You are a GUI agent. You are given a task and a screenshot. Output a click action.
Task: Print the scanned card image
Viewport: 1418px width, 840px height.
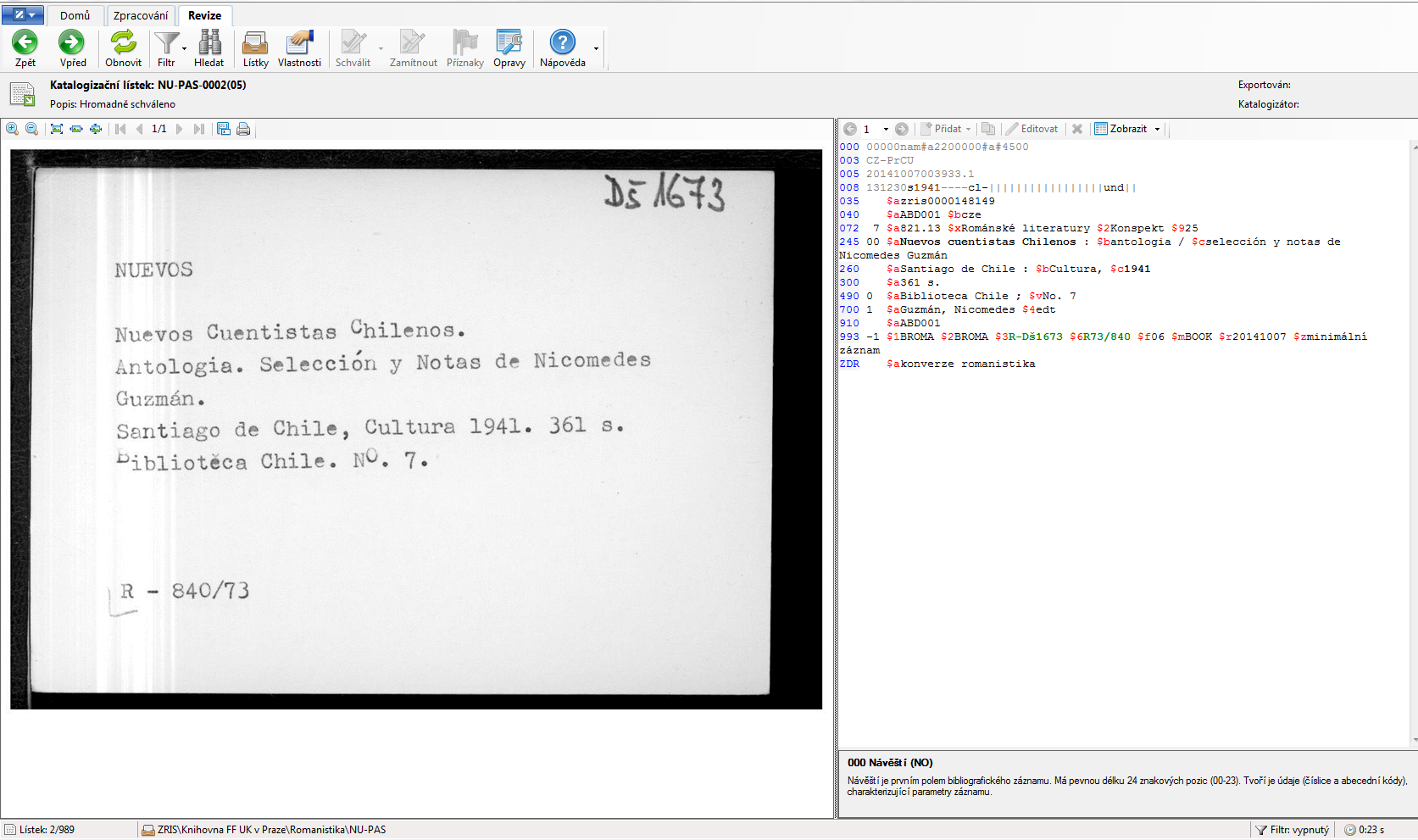pyautogui.click(x=243, y=129)
